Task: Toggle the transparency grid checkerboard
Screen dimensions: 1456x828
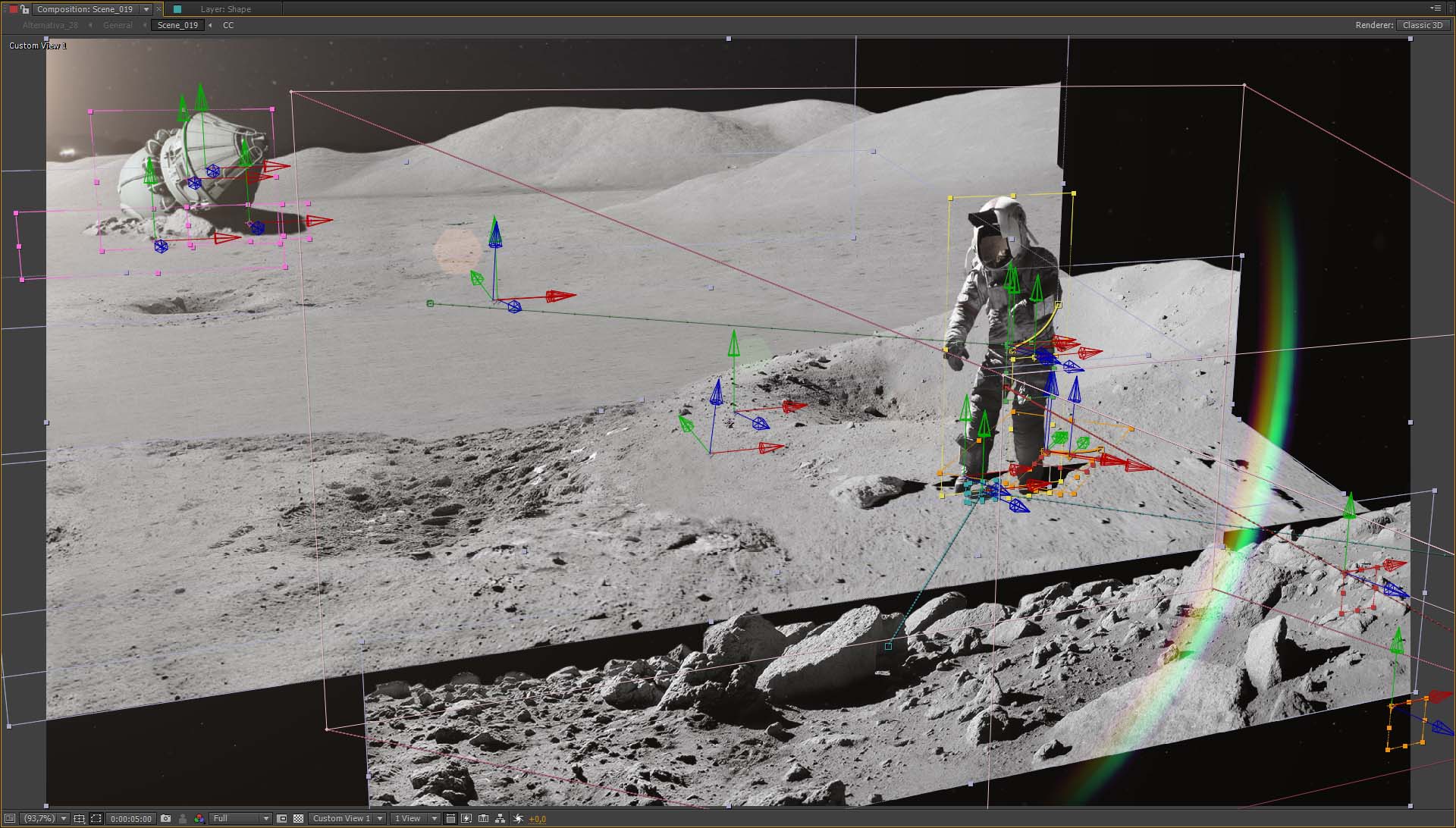Action: coord(298,819)
